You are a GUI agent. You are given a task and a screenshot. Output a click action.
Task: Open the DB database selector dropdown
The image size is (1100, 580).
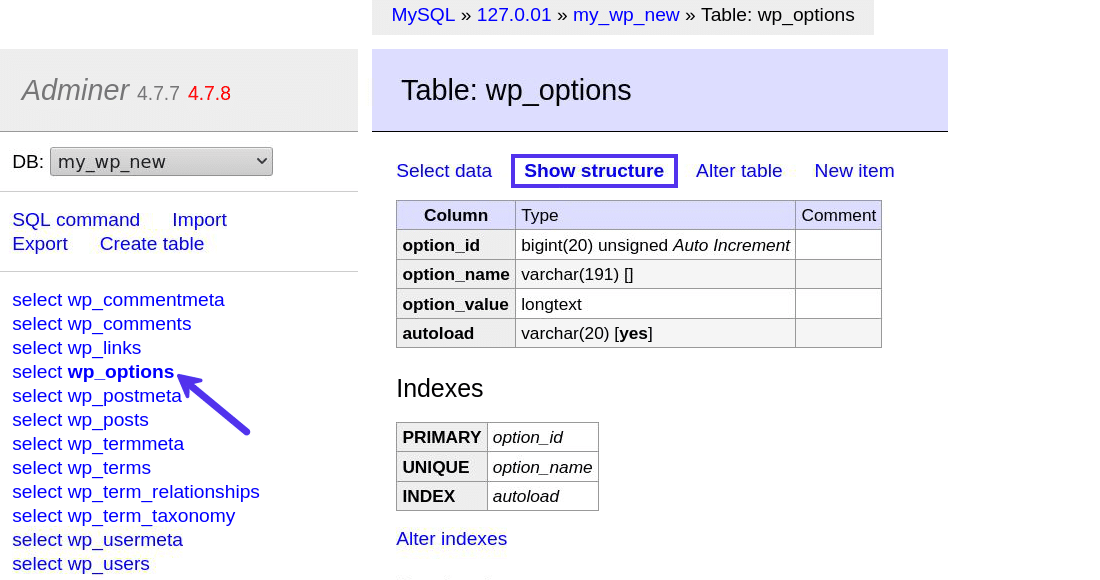coord(160,161)
